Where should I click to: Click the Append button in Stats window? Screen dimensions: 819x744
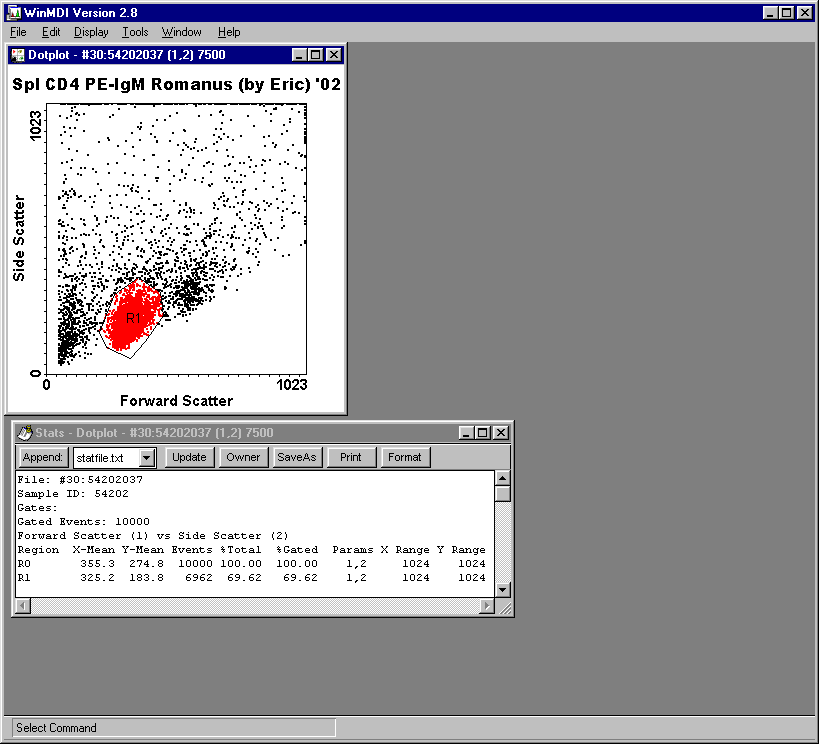pos(43,457)
